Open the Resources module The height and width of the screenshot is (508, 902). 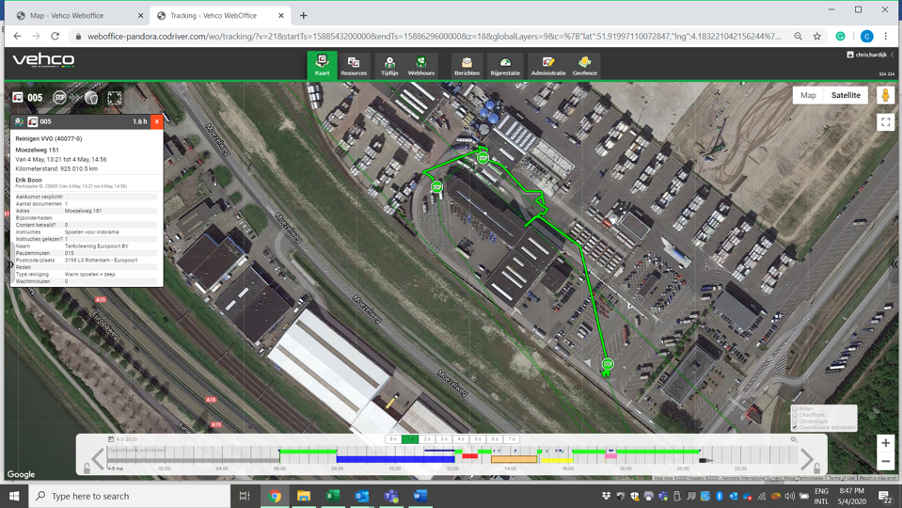tap(353, 66)
